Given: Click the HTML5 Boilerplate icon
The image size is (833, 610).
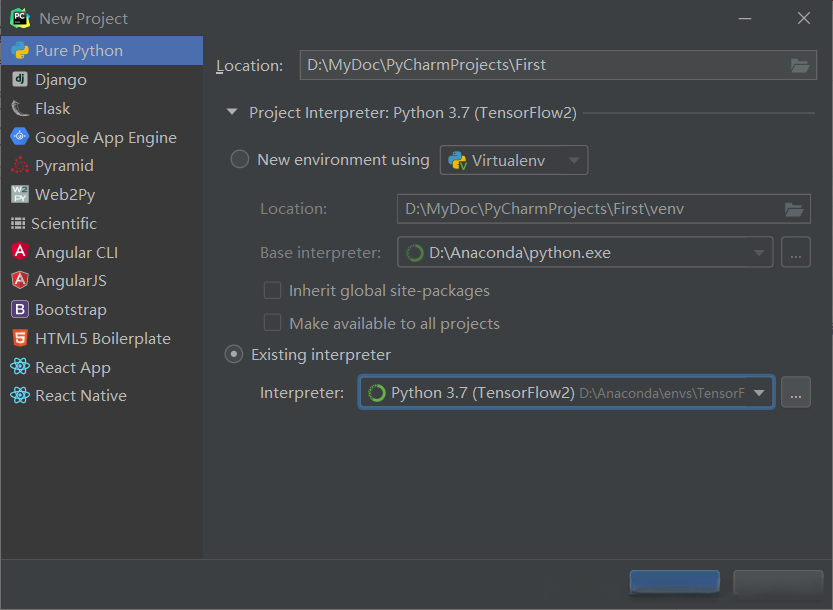Looking at the screenshot, I should tap(19, 339).
